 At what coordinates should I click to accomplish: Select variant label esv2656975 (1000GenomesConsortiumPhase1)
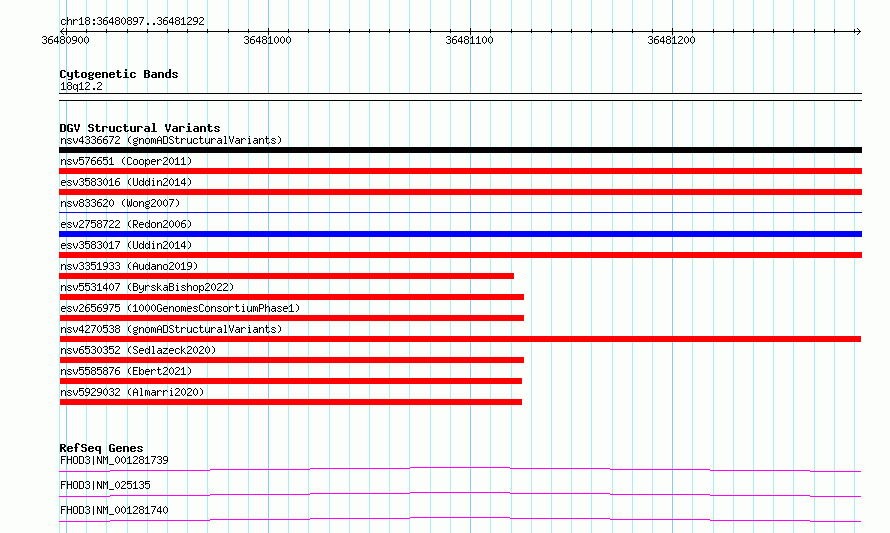[x=180, y=308]
